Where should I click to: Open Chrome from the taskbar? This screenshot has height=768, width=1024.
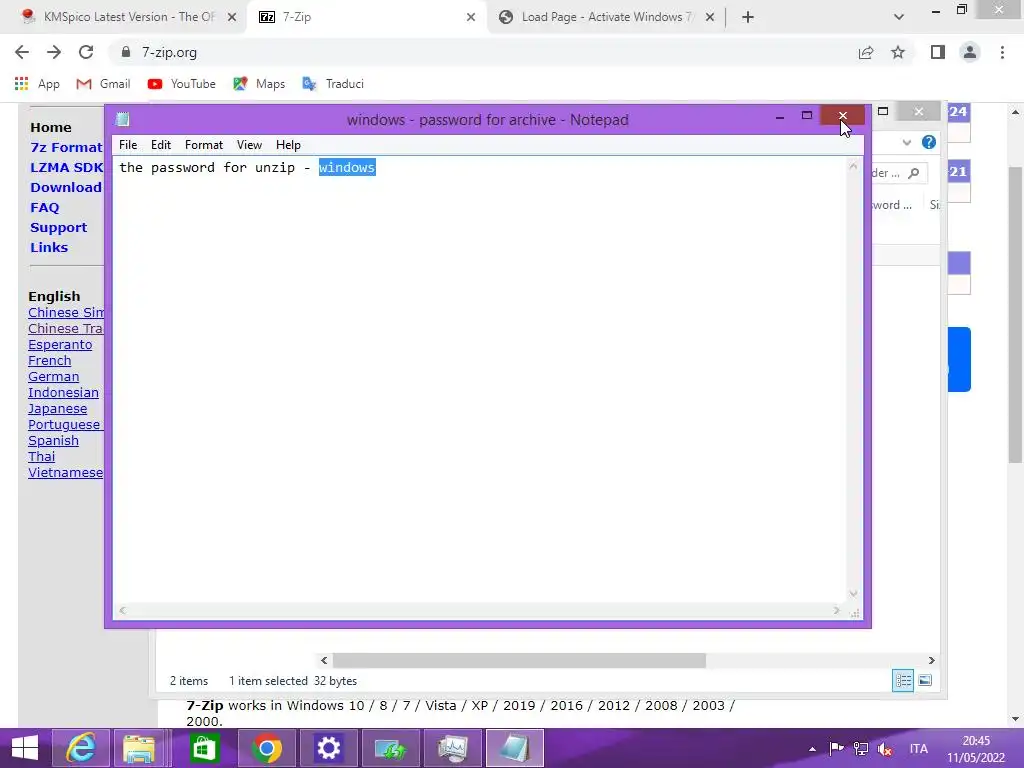(x=266, y=748)
